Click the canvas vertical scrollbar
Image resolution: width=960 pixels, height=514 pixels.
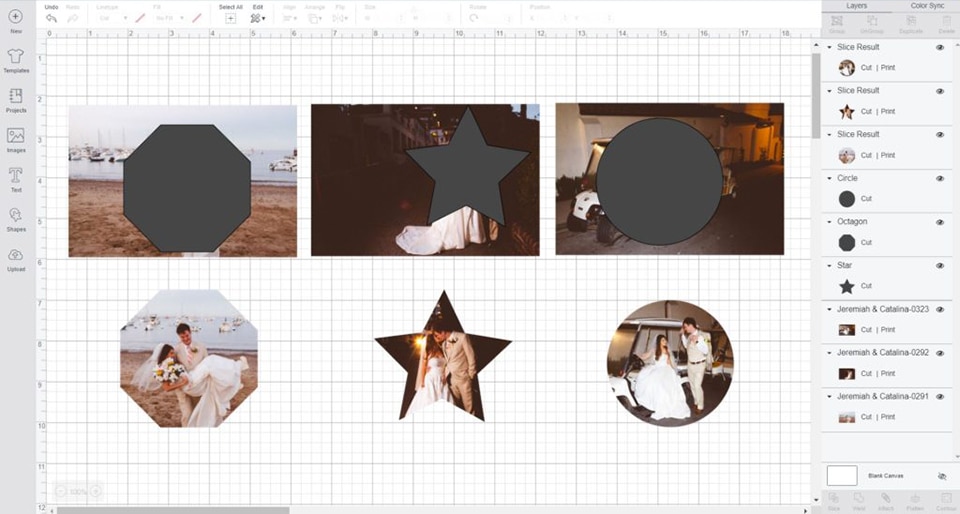[816, 95]
